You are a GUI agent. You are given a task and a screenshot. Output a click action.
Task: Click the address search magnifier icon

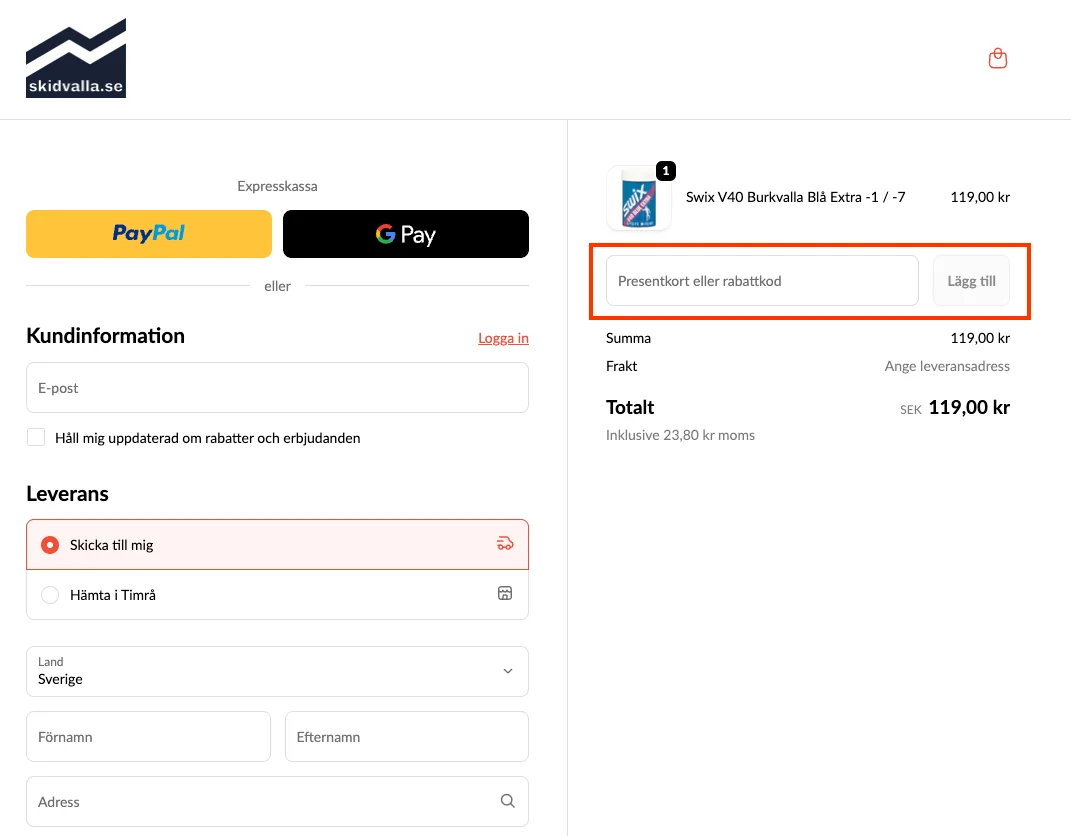tap(507, 801)
